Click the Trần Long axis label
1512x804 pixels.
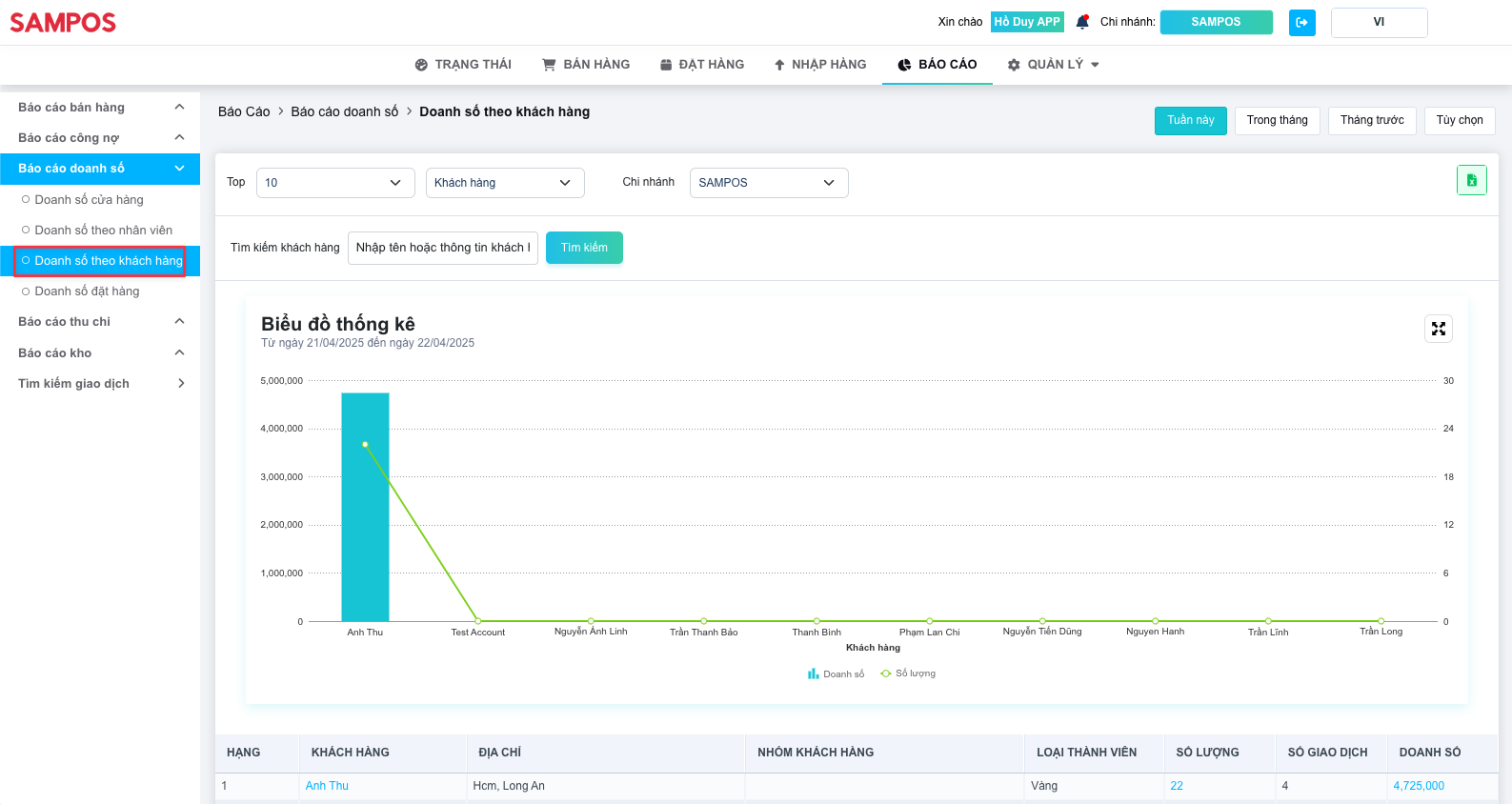pos(1381,632)
